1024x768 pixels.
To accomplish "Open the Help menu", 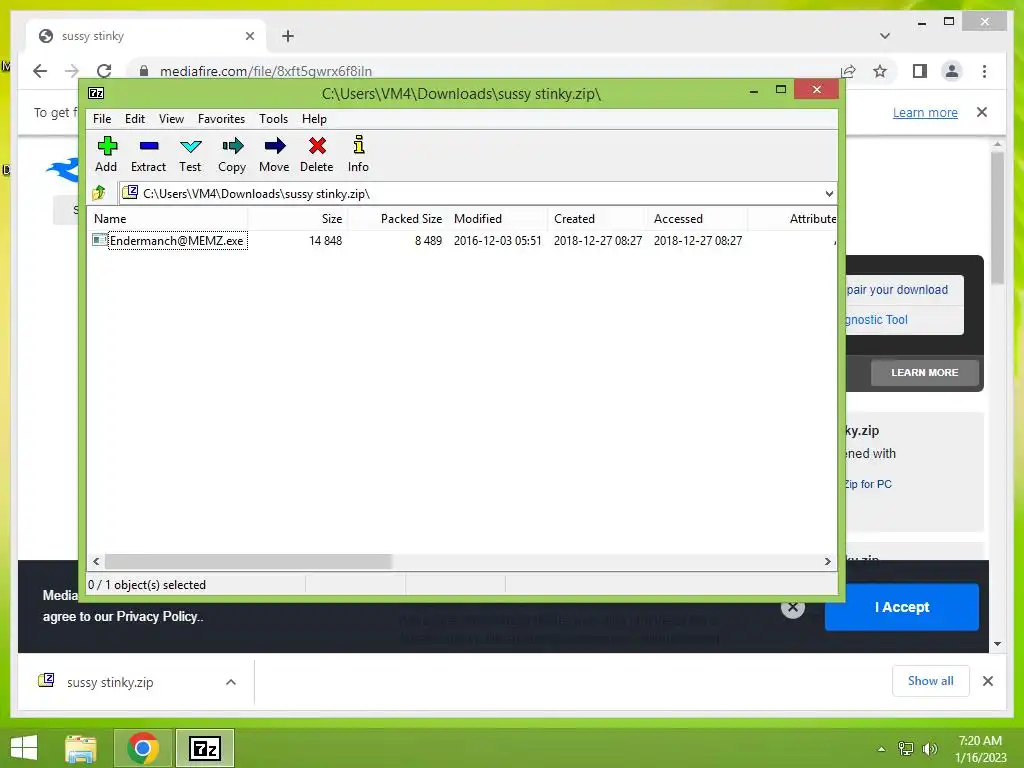I will click(x=313, y=119).
